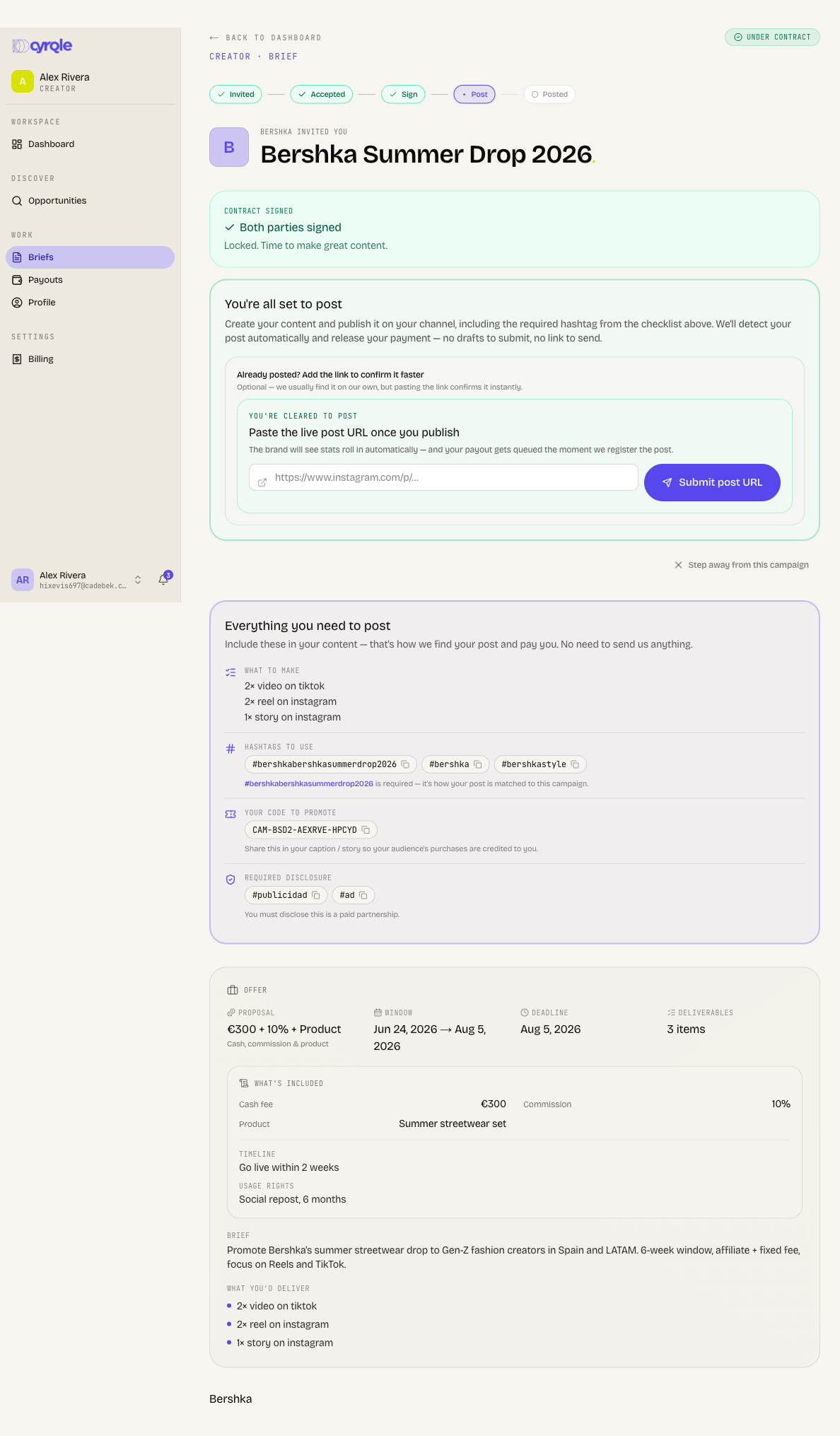Click the Both parties signed text
This screenshot has width=840, height=1436.
point(291,228)
